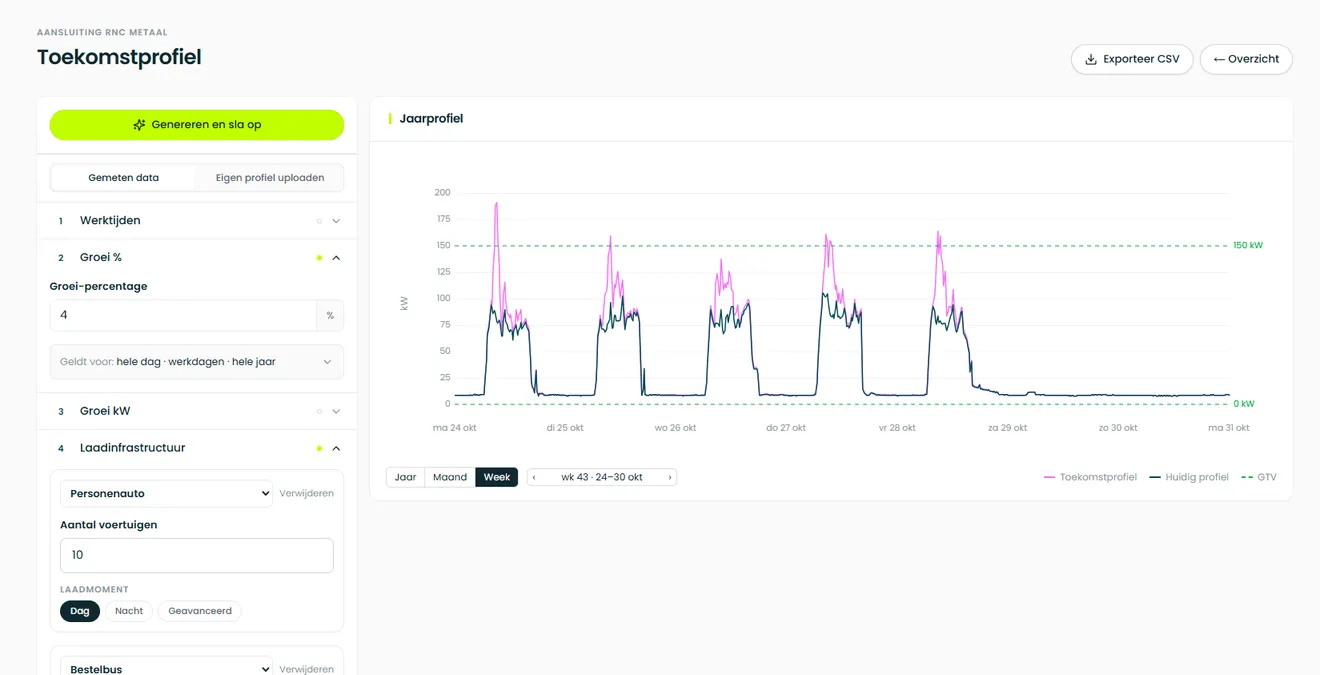The image size is (1320, 675).
Task: Switch to the Gemeten data tab
Action: tap(124, 178)
